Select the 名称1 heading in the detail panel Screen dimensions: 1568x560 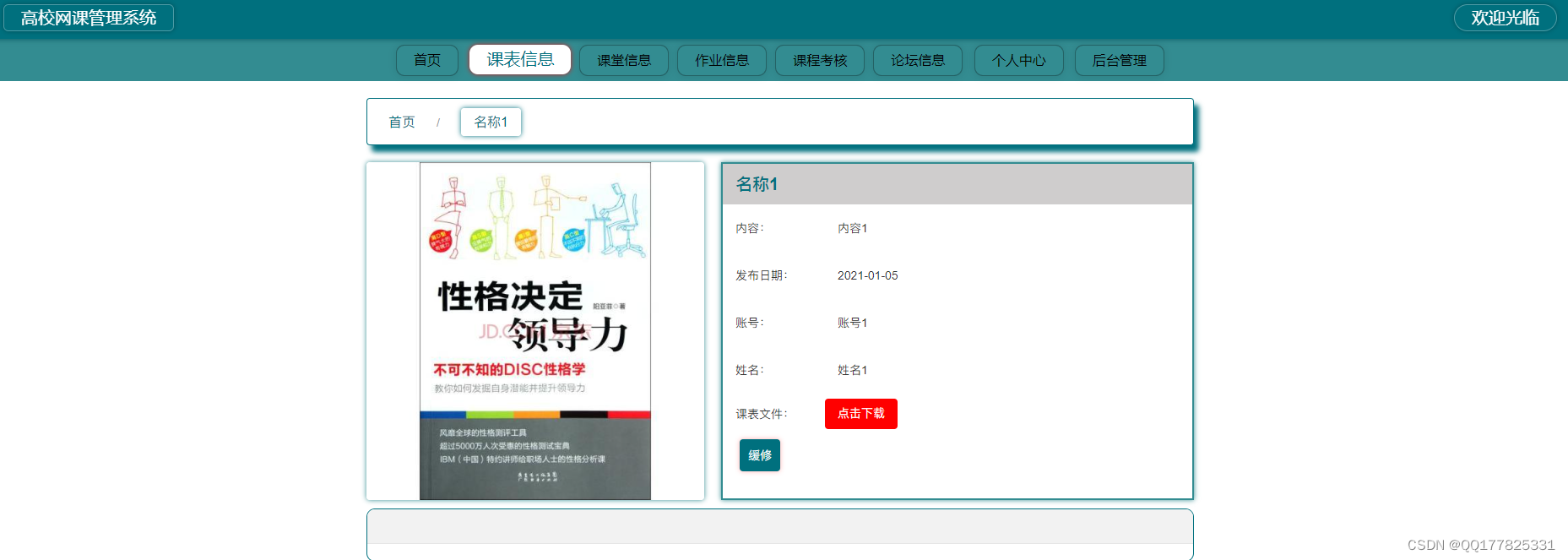tap(757, 184)
